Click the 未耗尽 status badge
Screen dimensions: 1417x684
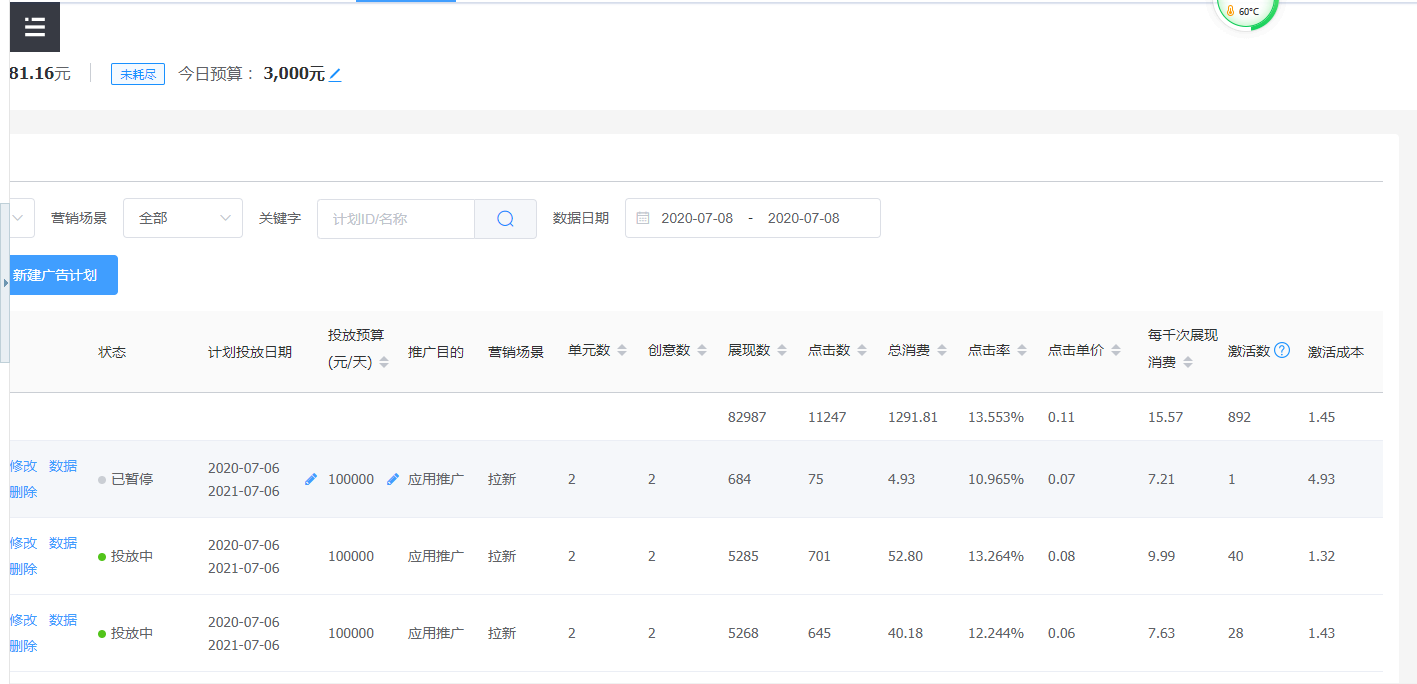point(137,73)
